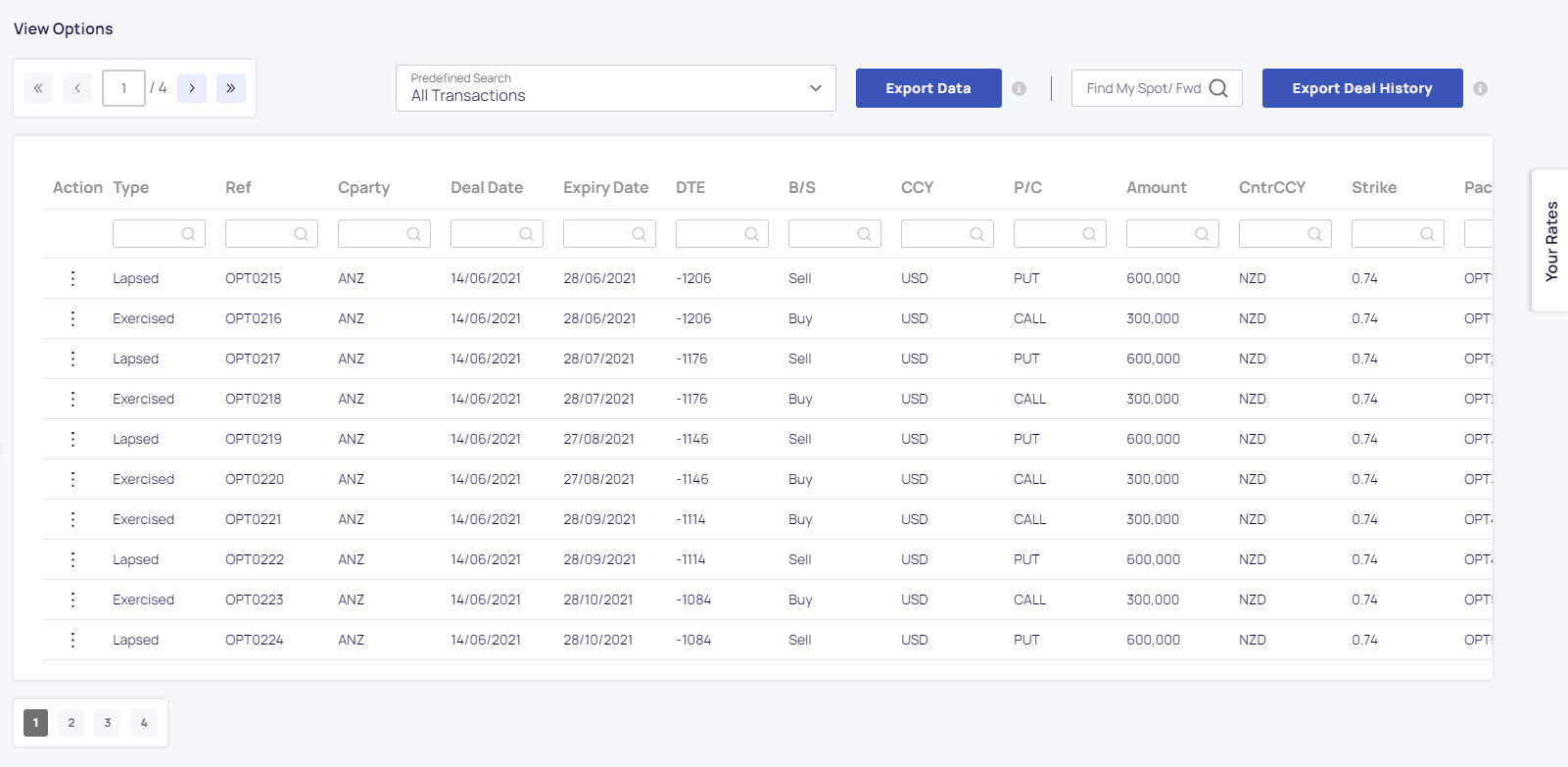Open action menu for OPT0219 row
The image size is (1568, 767).
pyautogui.click(x=72, y=439)
